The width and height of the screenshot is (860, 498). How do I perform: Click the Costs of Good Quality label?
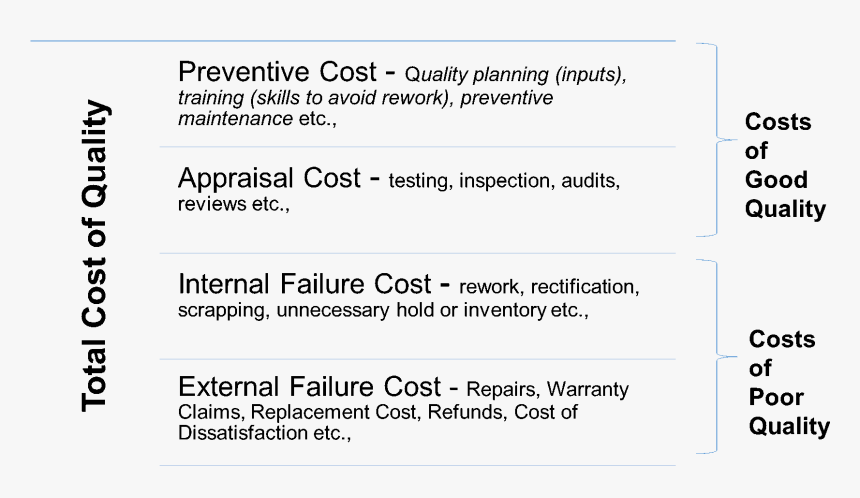[x=785, y=166]
